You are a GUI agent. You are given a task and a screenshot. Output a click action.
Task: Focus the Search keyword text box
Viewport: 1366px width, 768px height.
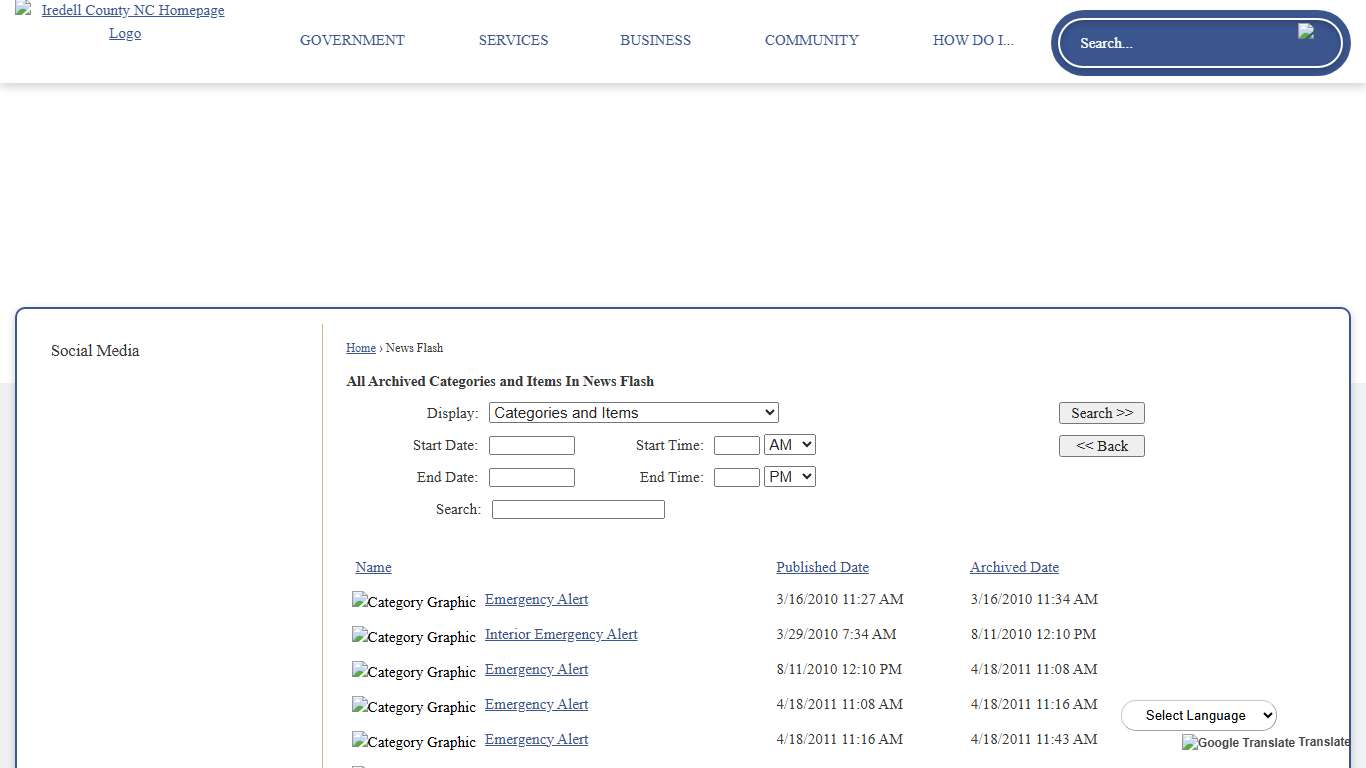578,509
